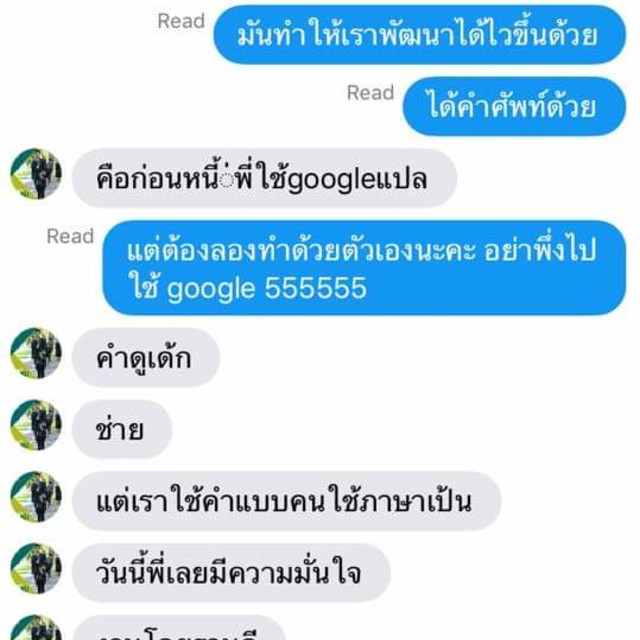The width and height of the screenshot is (640, 640).
Task: Tap 'Read' label beside 'ได้คำศัพท์ด้วย'
Action: (x=371, y=93)
